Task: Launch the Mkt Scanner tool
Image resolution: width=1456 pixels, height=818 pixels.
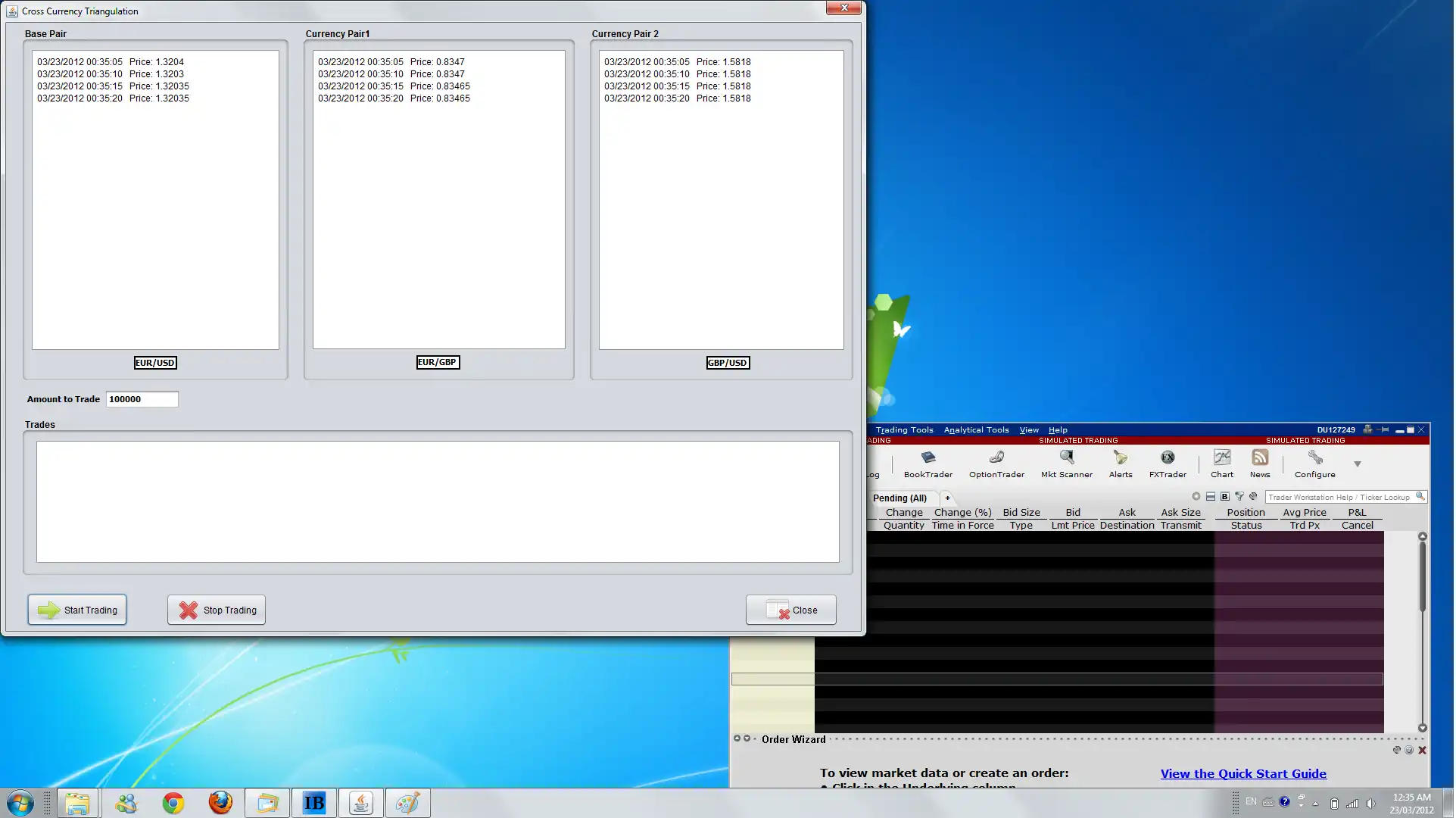Action: pyautogui.click(x=1066, y=462)
